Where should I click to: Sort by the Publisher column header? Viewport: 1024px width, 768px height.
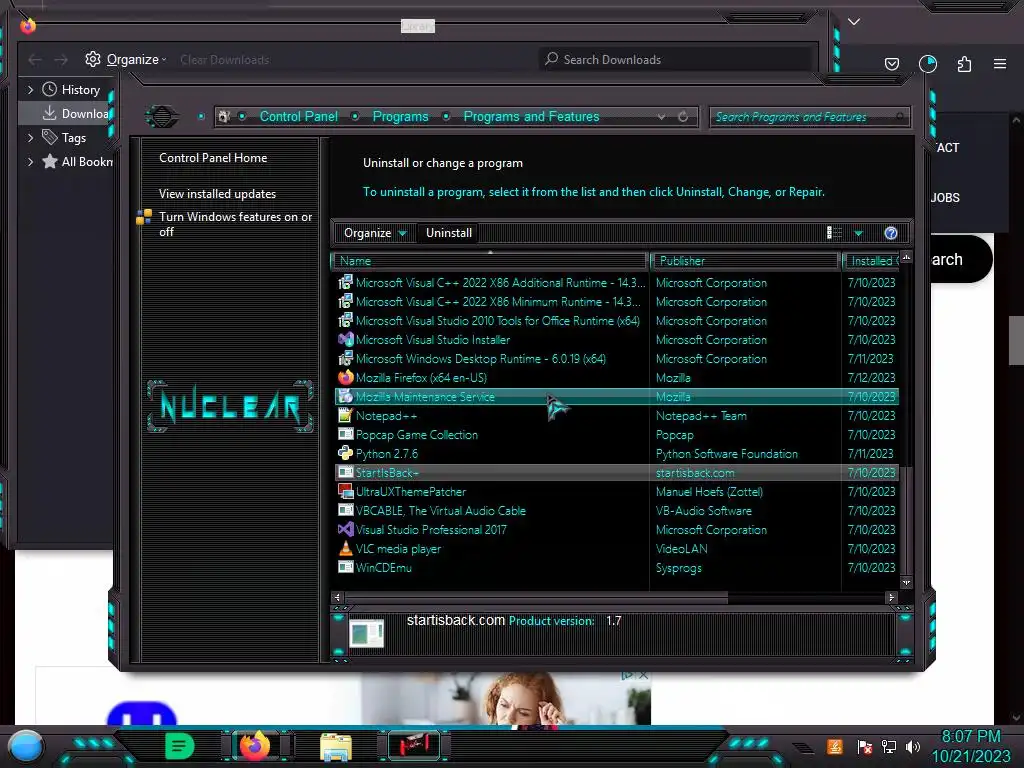click(x=745, y=261)
